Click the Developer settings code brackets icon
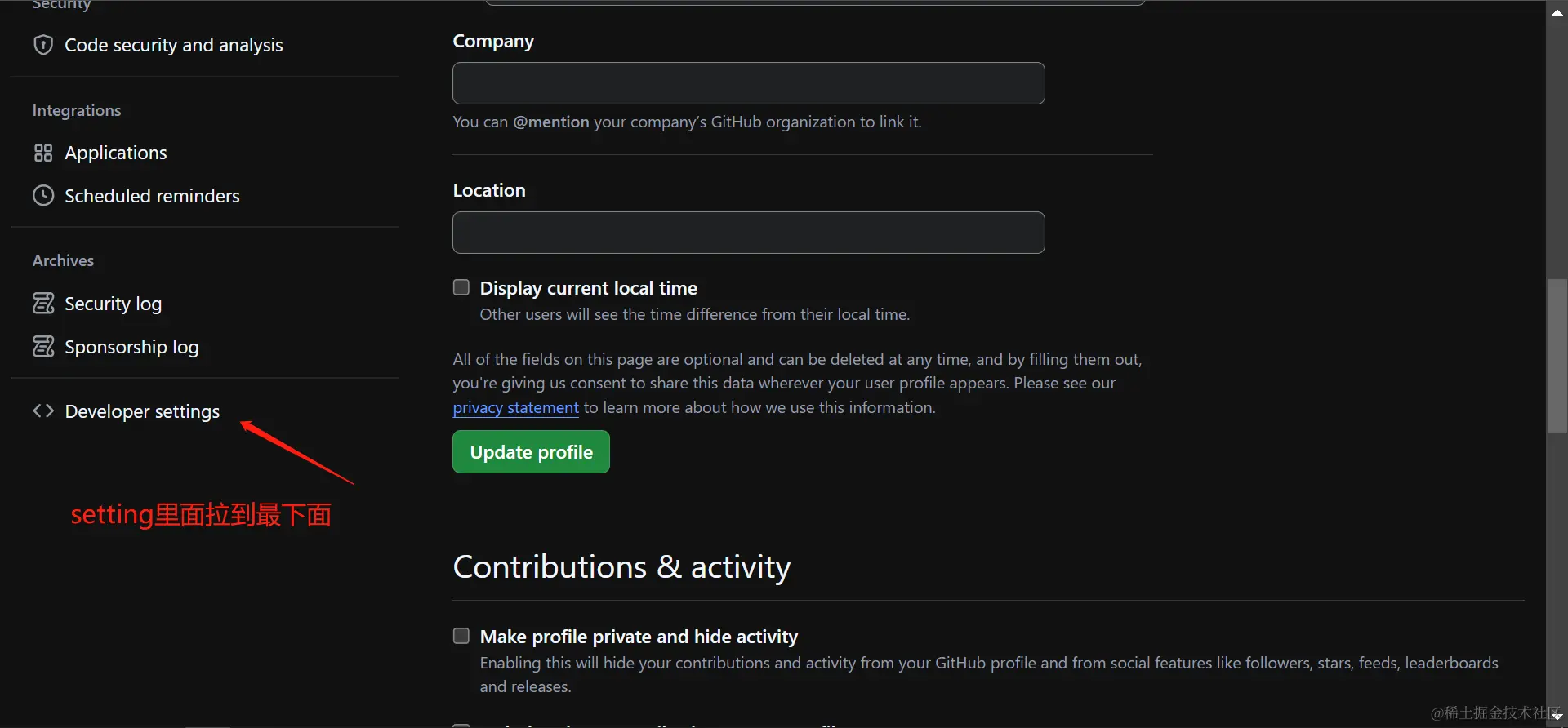1568x728 pixels. [43, 411]
